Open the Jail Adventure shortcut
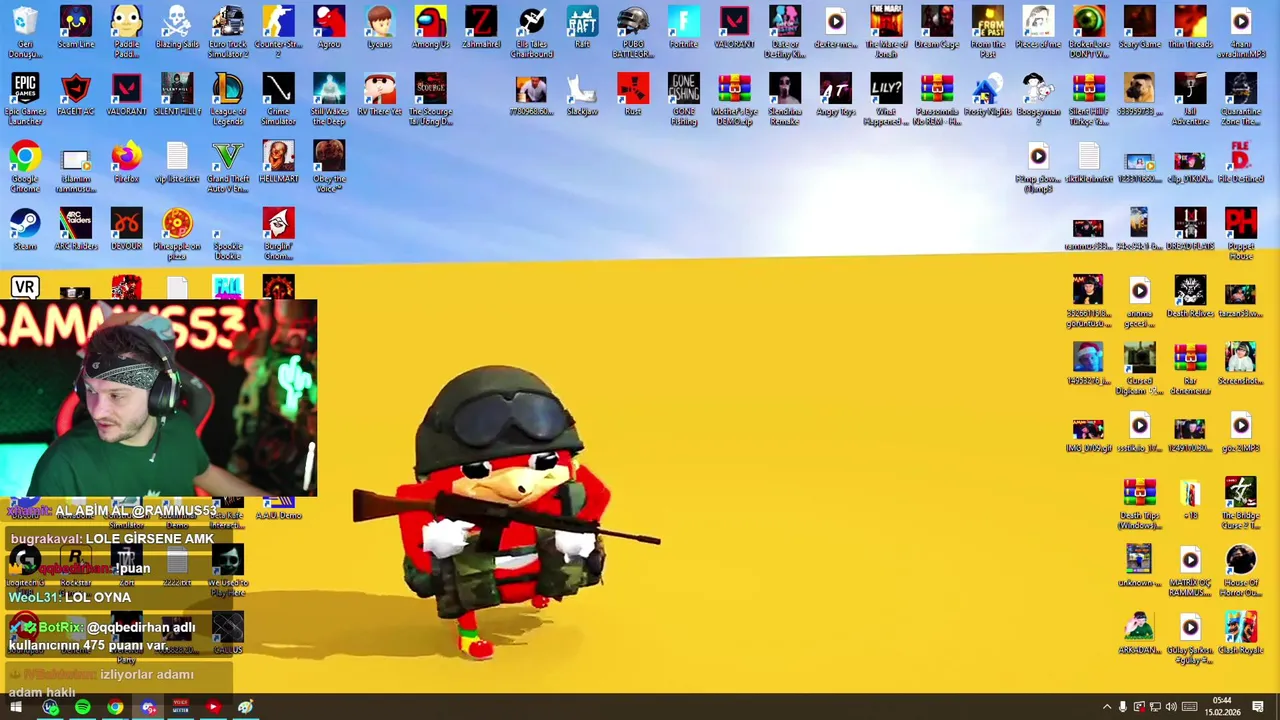Screen dimensions: 1280x720 click(1190, 98)
